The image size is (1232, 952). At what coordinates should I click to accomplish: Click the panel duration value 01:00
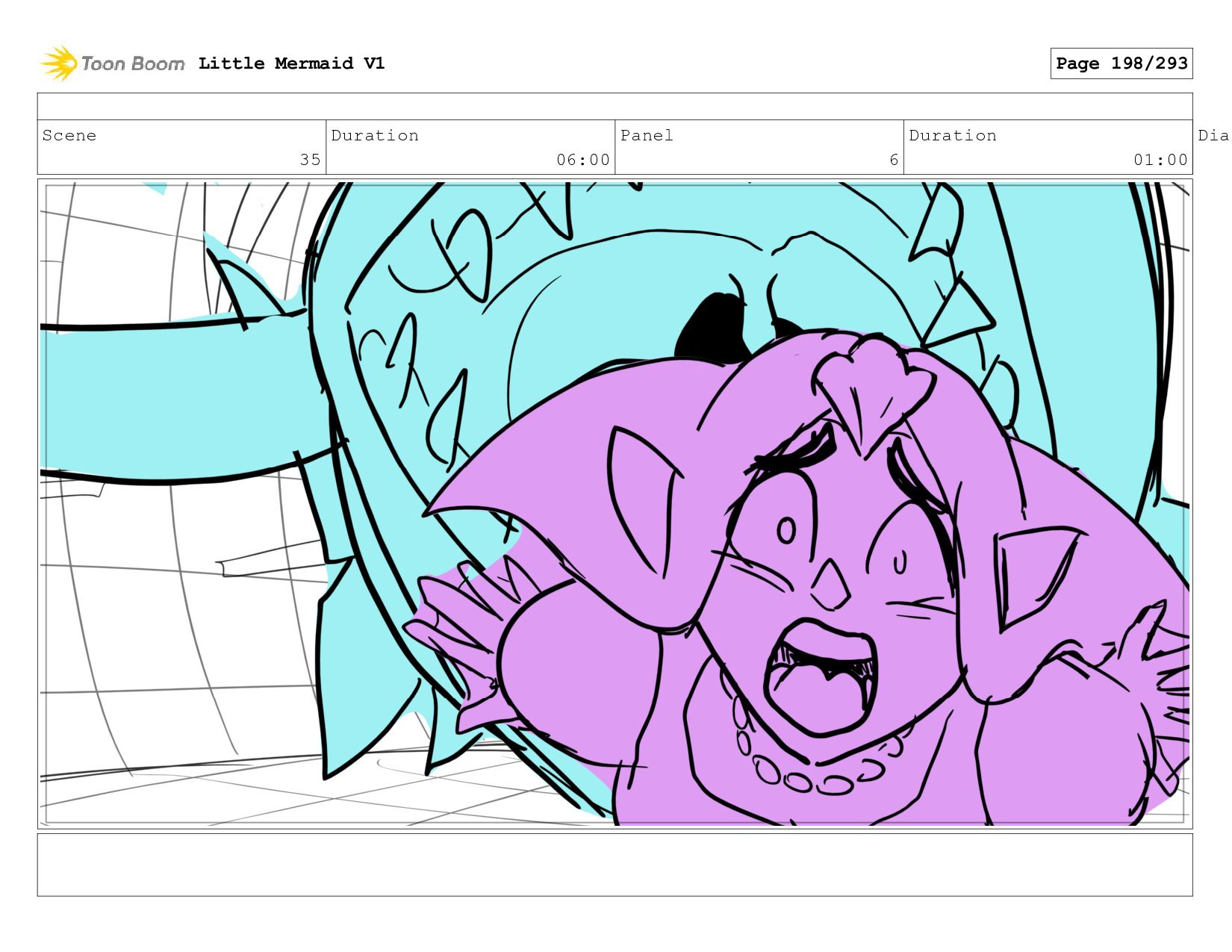tap(1160, 160)
